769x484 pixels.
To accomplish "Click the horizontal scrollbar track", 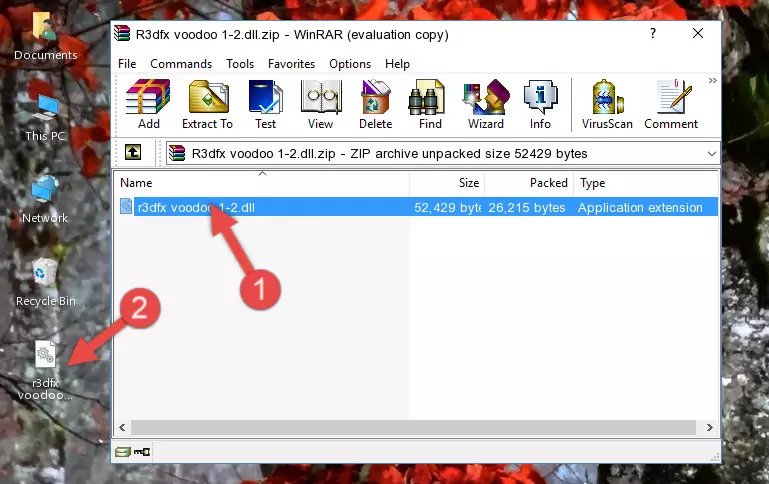I will pyautogui.click(x=413, y=428).
